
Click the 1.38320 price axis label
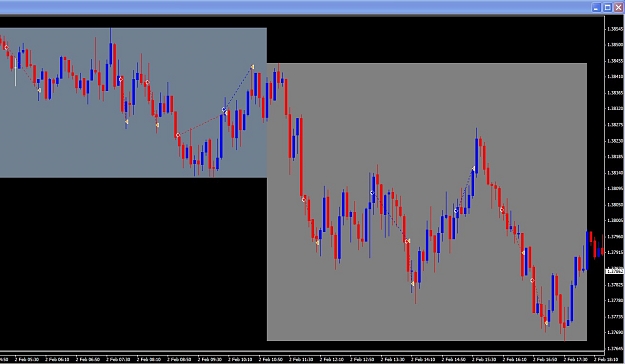pyautogui.click(x=615, y=108)
